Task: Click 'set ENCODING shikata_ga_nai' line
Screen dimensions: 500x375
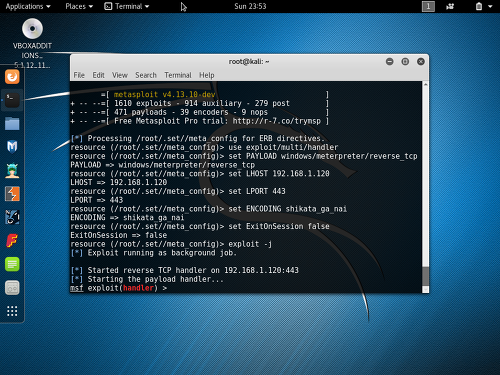Action: [x=288, y=209]
